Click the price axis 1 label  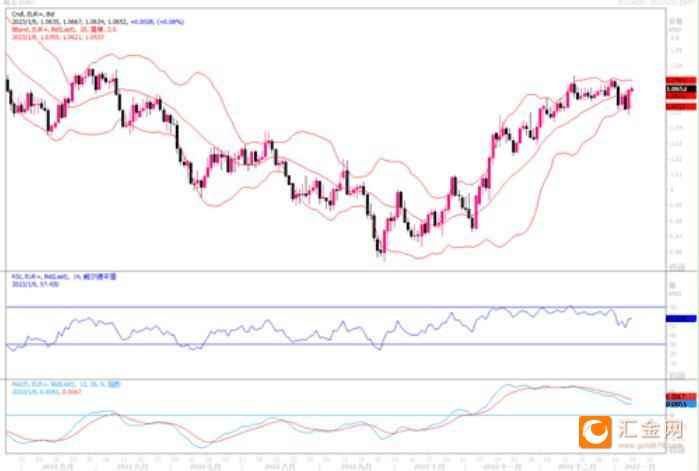click(672, 190)
